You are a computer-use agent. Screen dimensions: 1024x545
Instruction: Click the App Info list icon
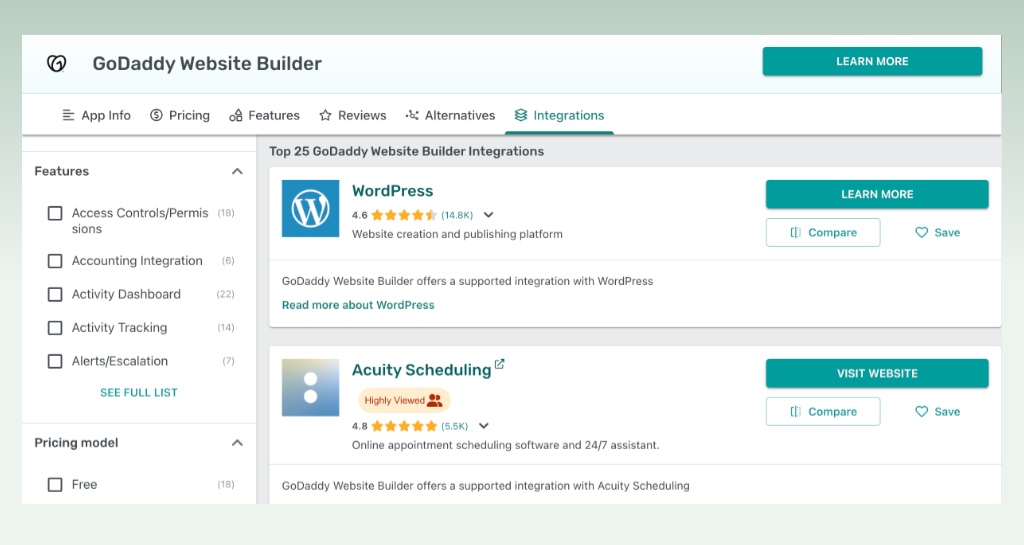coord(68,116)
